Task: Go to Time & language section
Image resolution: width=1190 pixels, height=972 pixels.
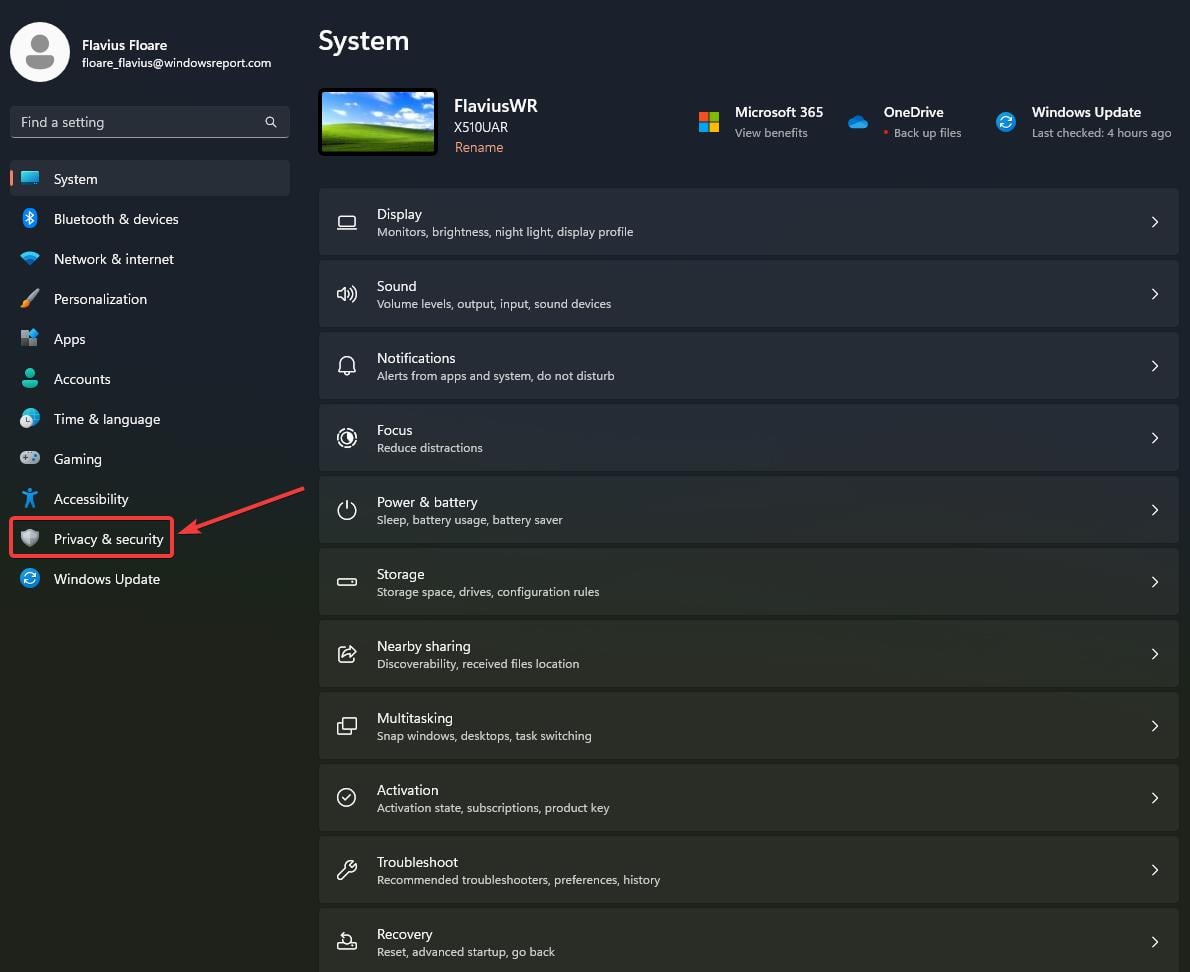Action: 106,419
